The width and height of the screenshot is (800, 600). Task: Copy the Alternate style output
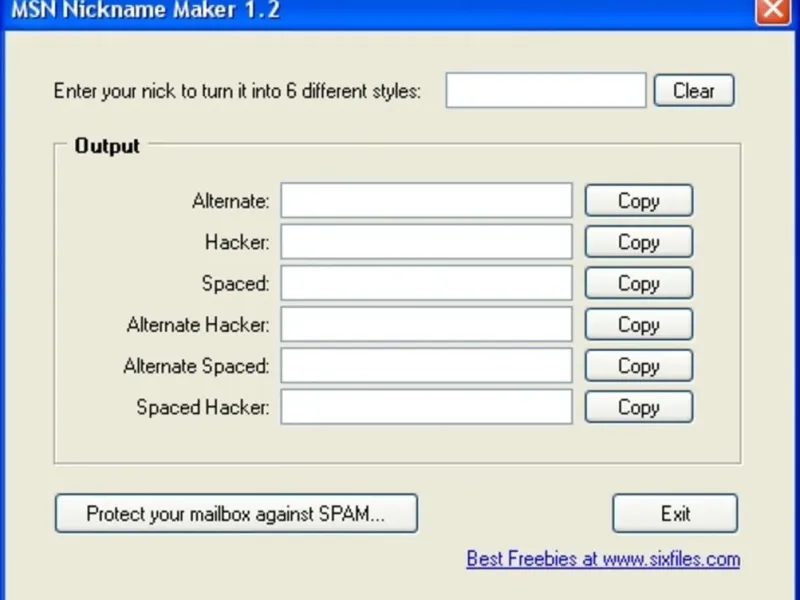click(x=639, y=201)
